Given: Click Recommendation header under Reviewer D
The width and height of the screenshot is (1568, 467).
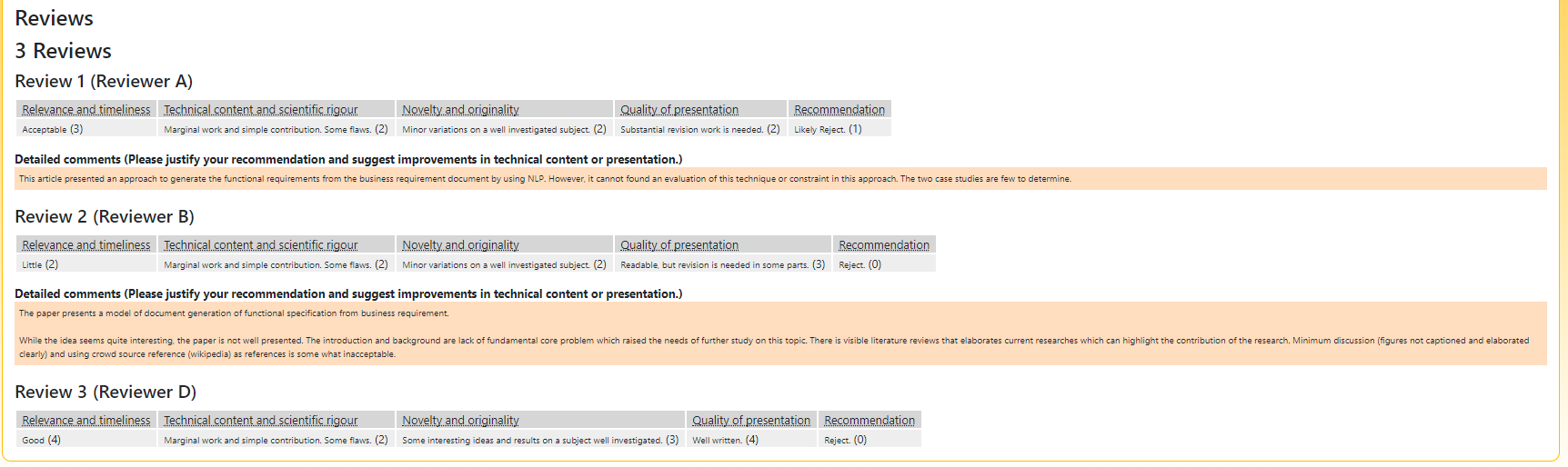Looking at the screenshot, I should pyautogui.click(x=869, y=421).
